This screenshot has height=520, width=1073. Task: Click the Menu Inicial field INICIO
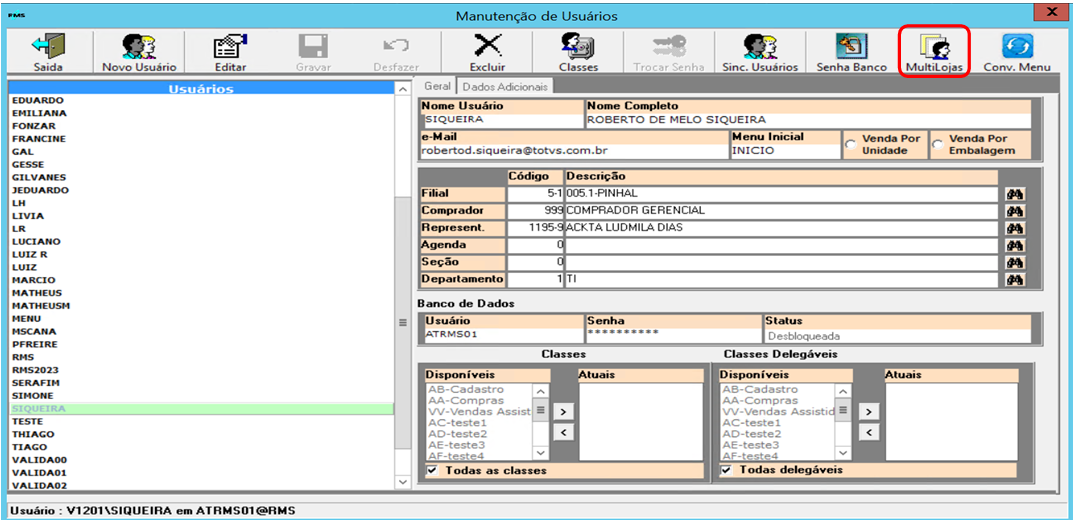coord(786,151)
